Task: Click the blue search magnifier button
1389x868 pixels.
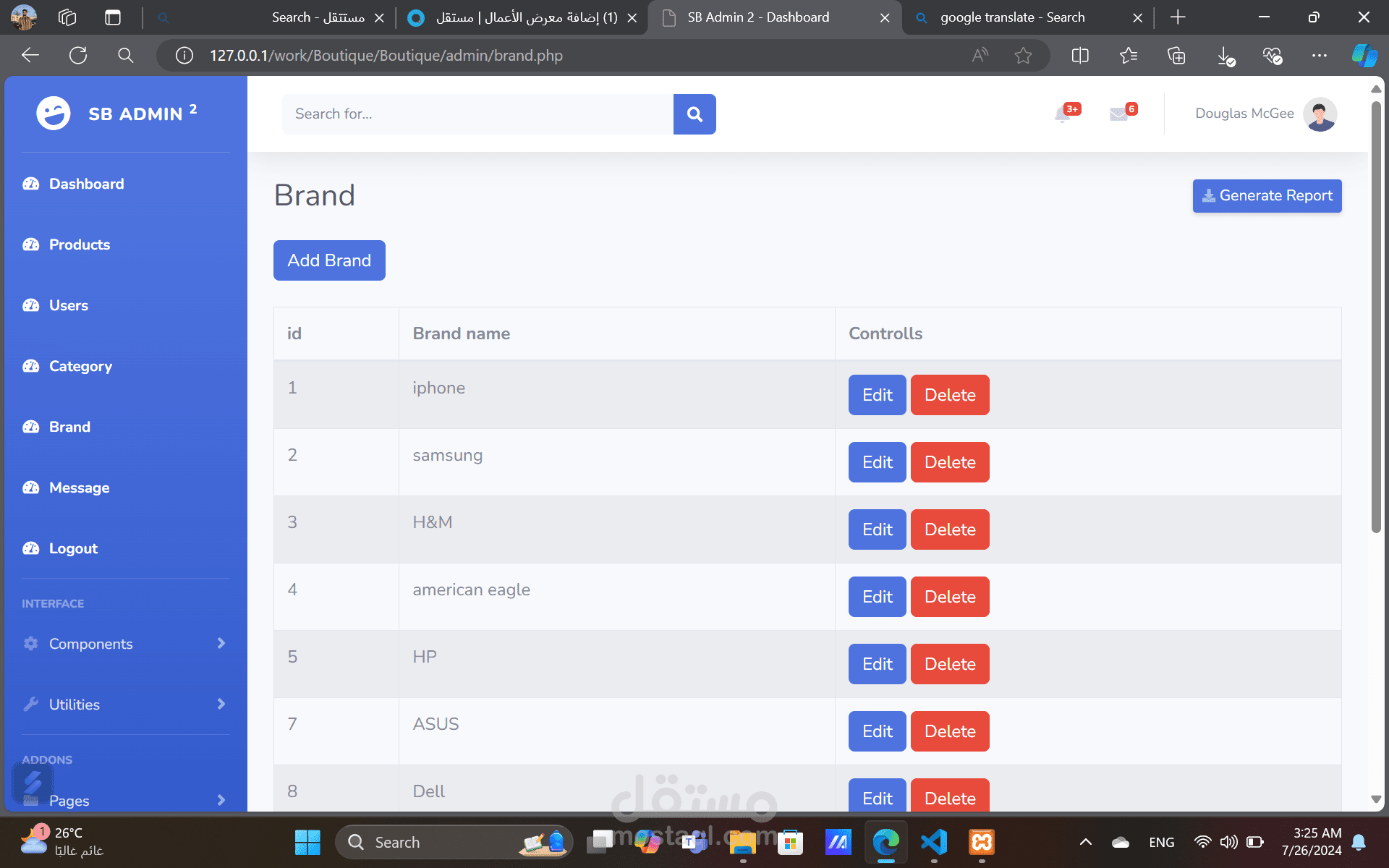Action: (x=694, y=114)
